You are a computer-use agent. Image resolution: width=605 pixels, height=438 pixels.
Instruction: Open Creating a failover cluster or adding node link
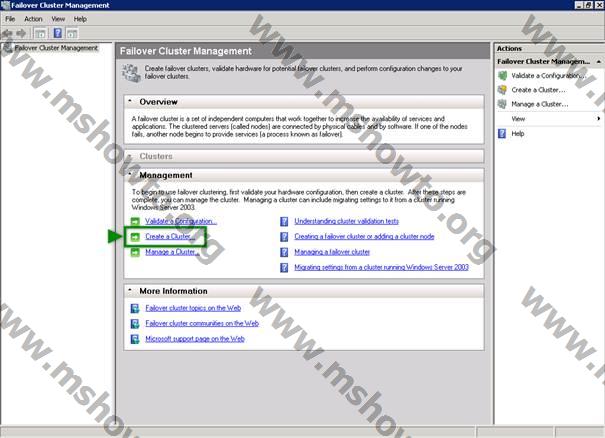(364, 237)
